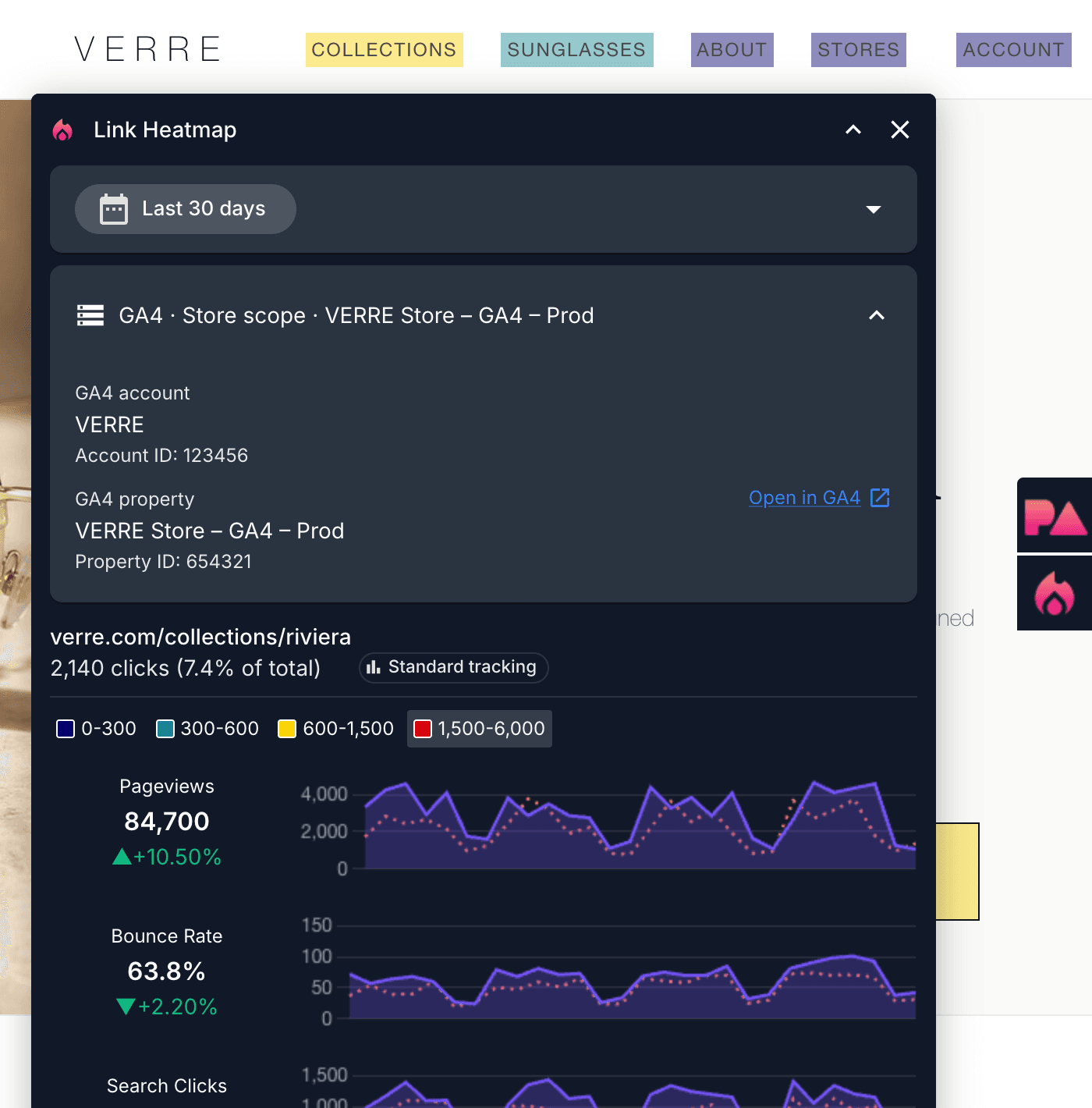Click the Search Clicks metric label
Screen dimensions: 1092x1108
[167, 1086]
